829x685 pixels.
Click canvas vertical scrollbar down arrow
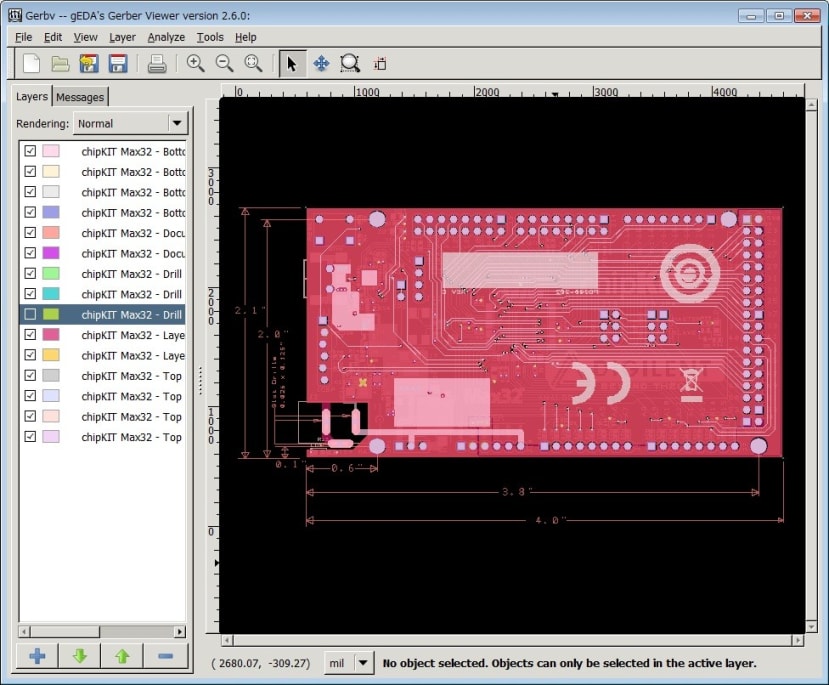click(812, 627)
